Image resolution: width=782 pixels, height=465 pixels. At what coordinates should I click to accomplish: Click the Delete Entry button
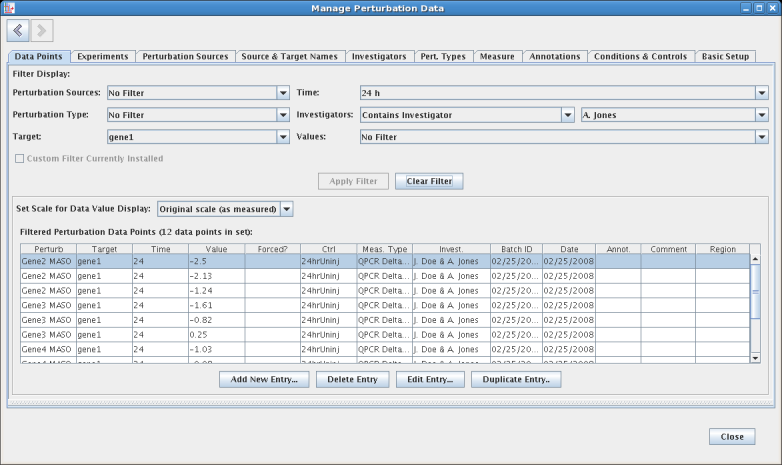coord(352,380)
